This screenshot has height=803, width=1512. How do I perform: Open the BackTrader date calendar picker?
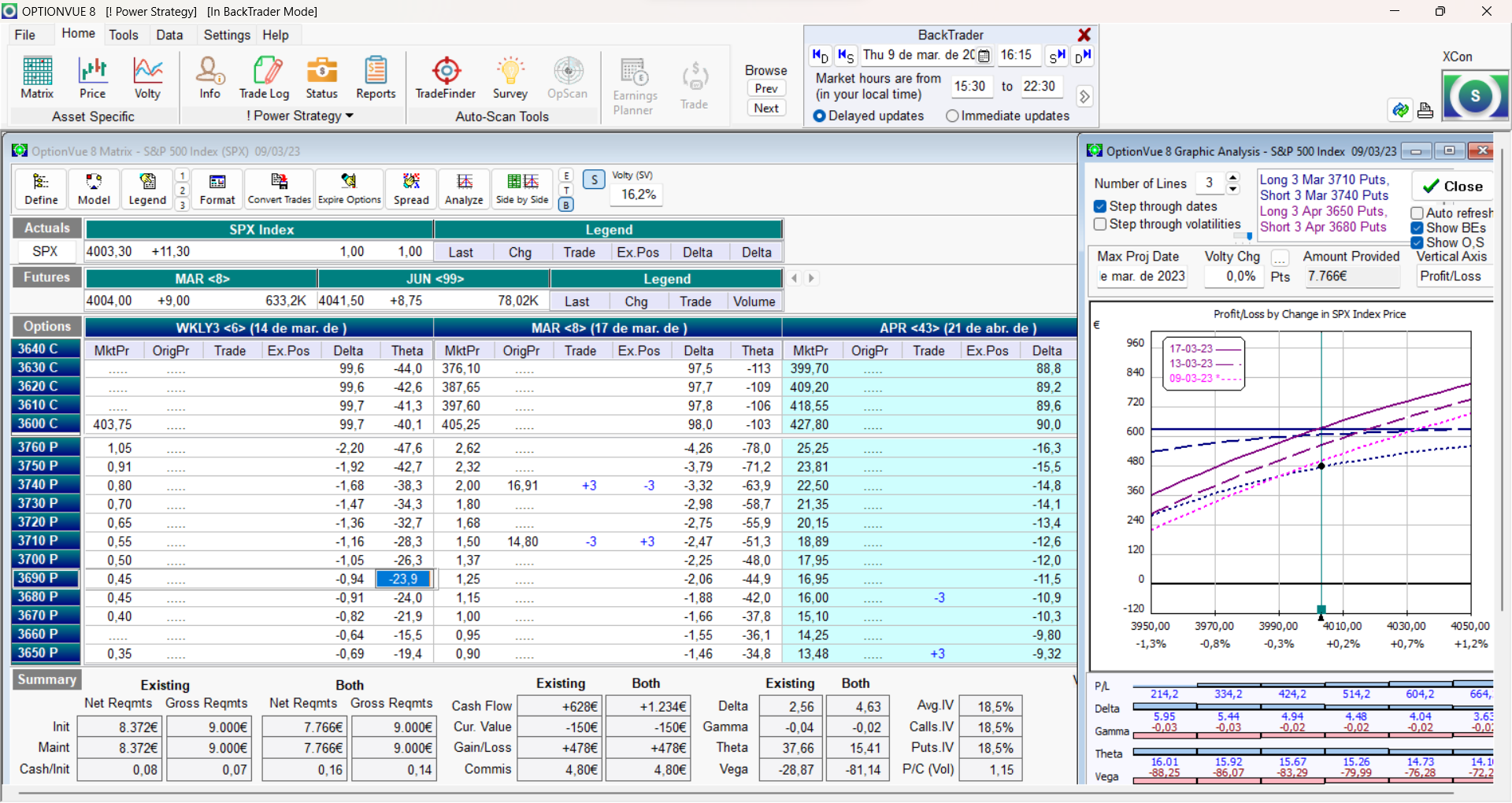pos(984,56)
